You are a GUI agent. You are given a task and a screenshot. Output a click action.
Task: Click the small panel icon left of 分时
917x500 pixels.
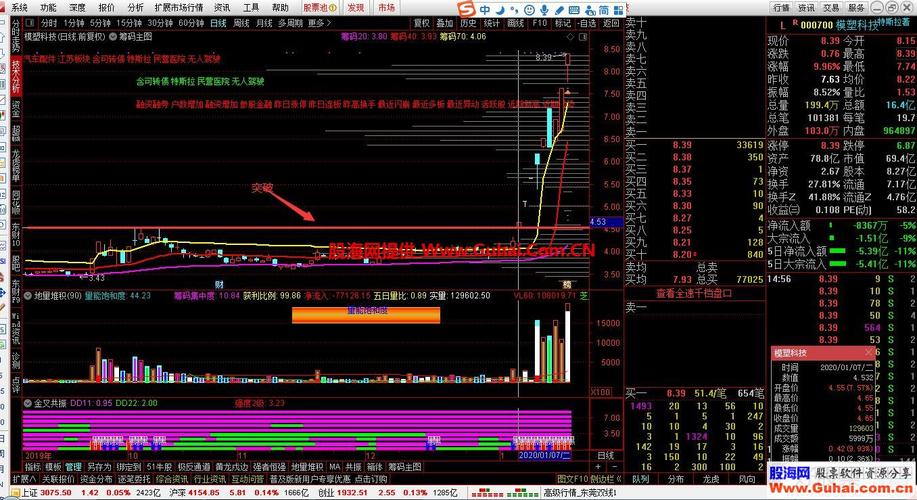tap(30, 23)
